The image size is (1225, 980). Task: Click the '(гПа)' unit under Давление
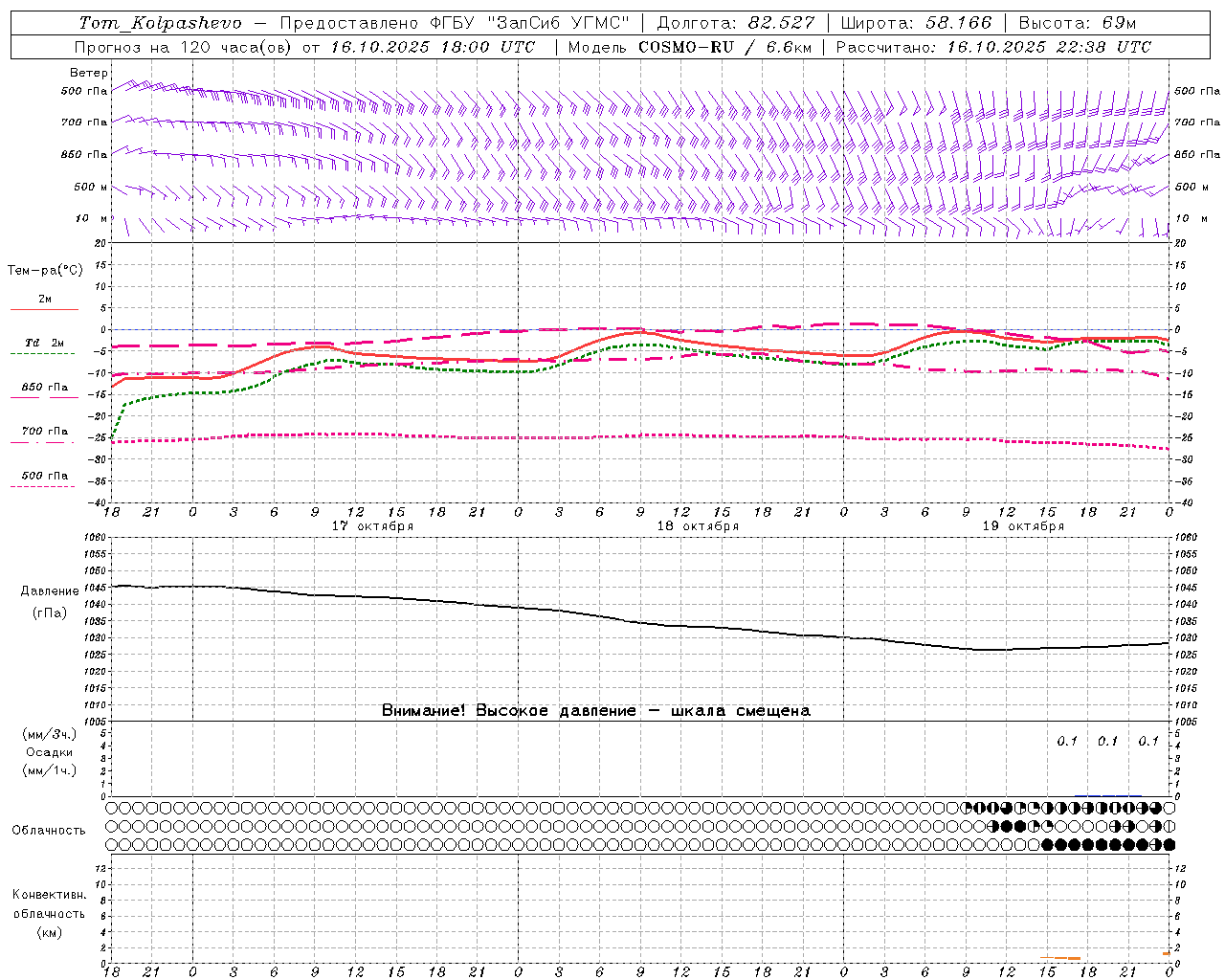tap(50, 612)
